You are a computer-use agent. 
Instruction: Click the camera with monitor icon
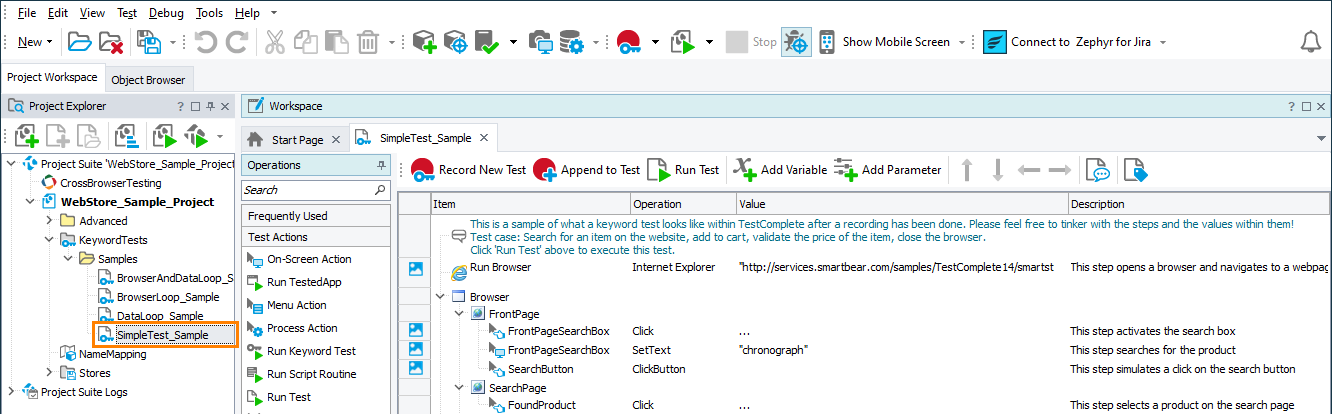[541, 42]
